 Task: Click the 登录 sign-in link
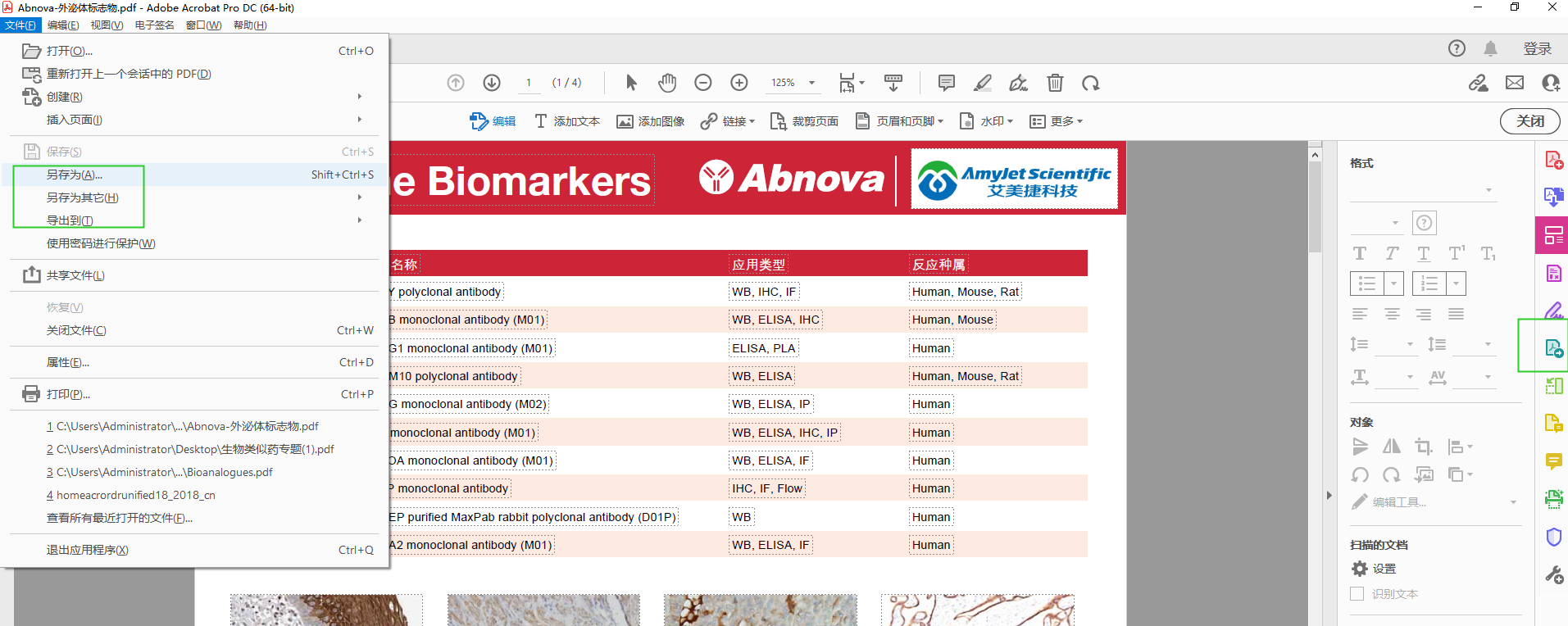1537,48
